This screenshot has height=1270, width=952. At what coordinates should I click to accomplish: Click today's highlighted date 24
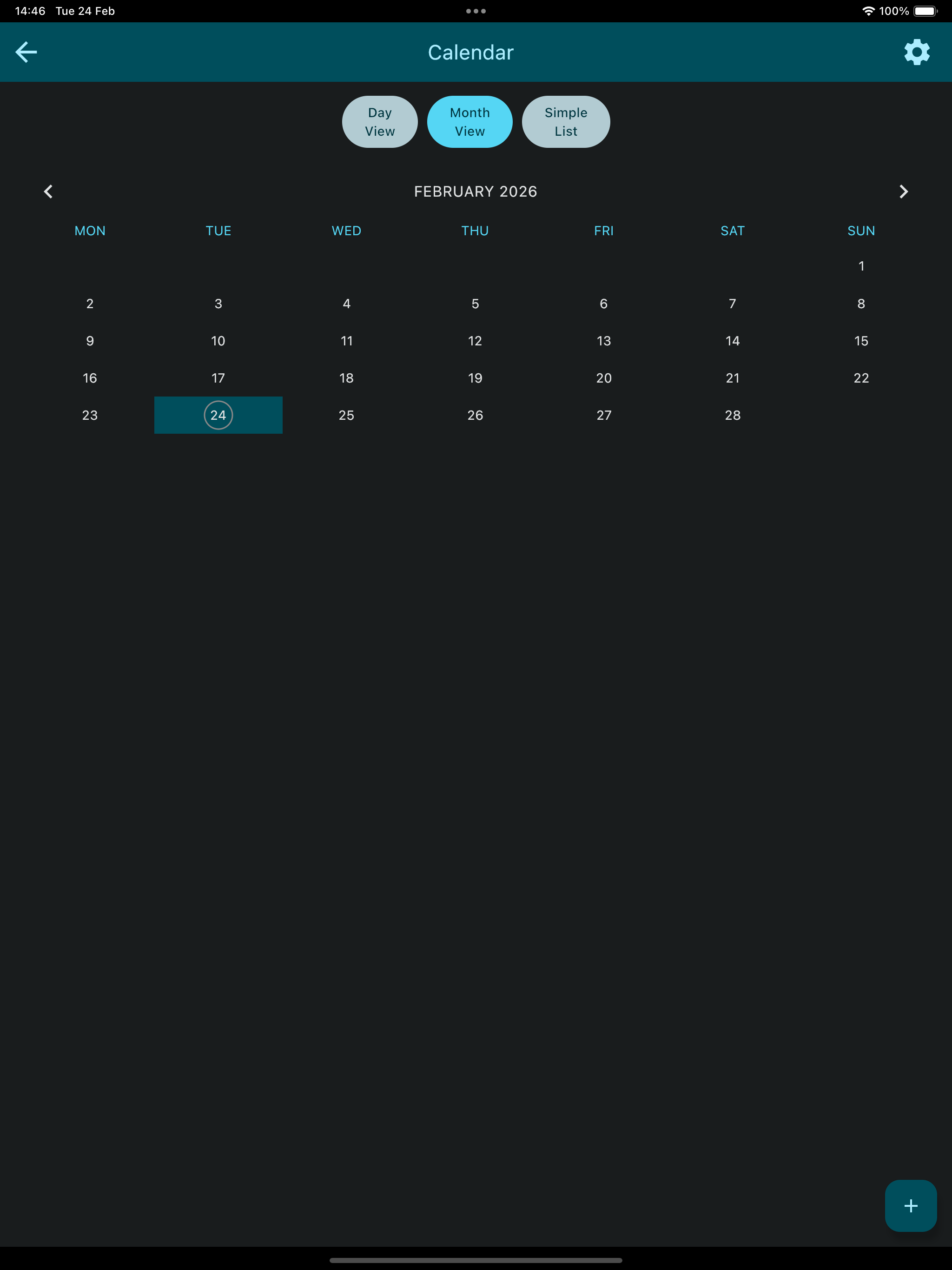click(218, 415)
